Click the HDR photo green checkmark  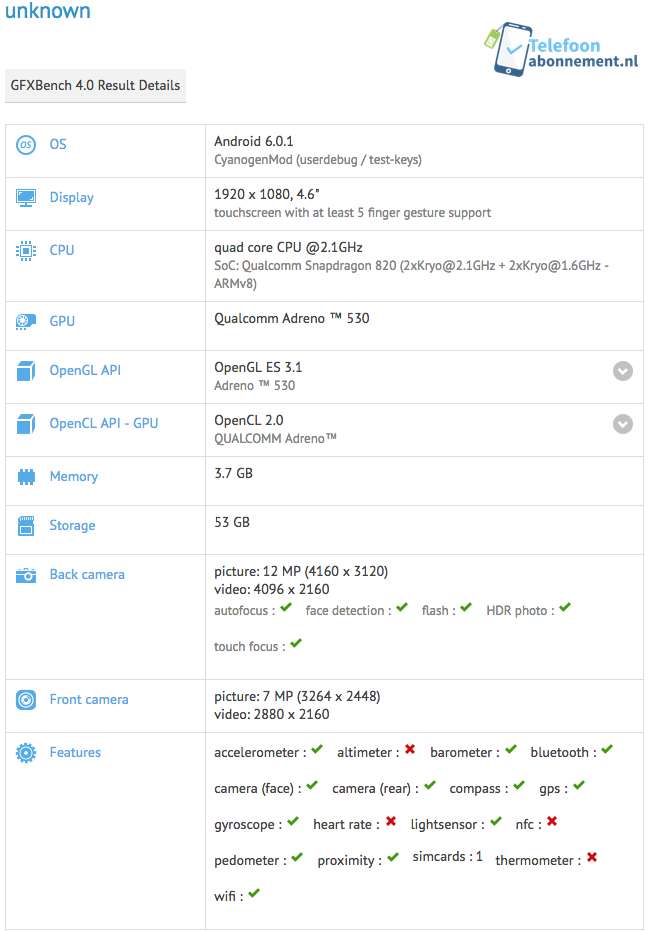565,607
